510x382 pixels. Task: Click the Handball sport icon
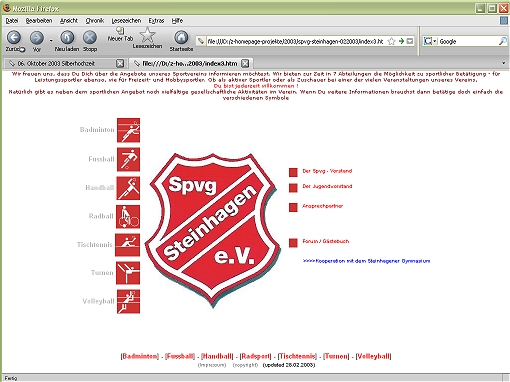click(x=128, y=188)
